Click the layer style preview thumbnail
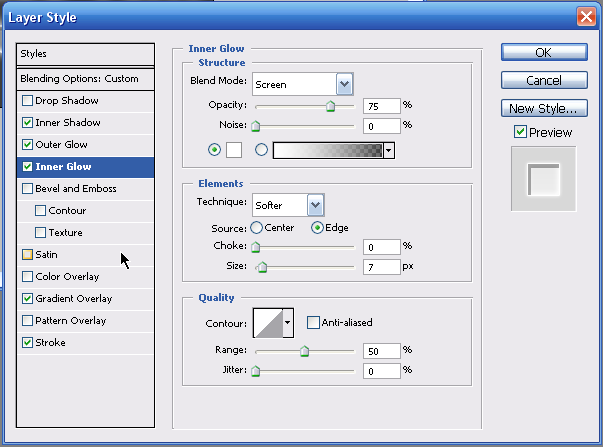This screenshot has height=447, width=603. [543, 179]
